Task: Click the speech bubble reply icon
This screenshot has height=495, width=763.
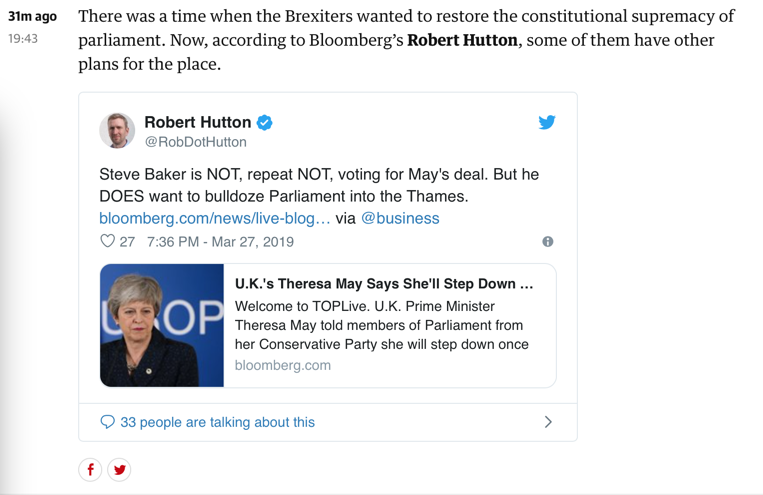Action: coord(107,422)
